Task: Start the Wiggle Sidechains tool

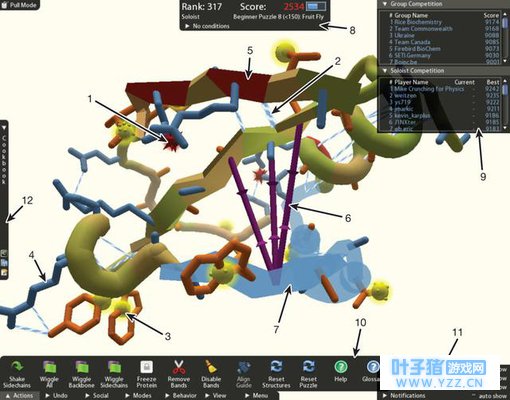Action: [114, 375]
